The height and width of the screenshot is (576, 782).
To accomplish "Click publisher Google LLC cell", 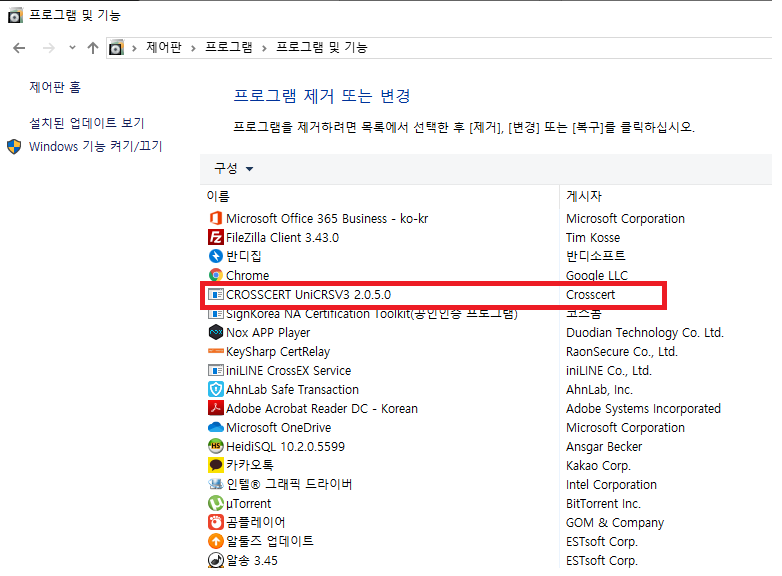I will click(x=597, y=275).
